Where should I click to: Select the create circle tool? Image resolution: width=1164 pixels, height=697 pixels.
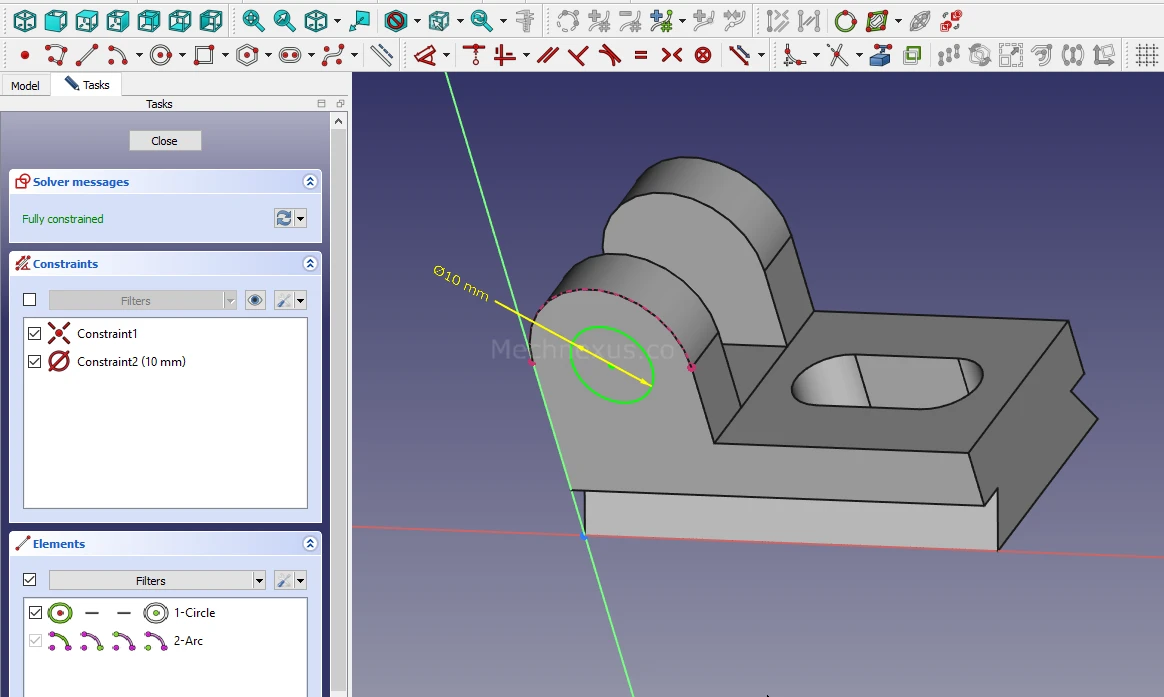click(160, 56)
